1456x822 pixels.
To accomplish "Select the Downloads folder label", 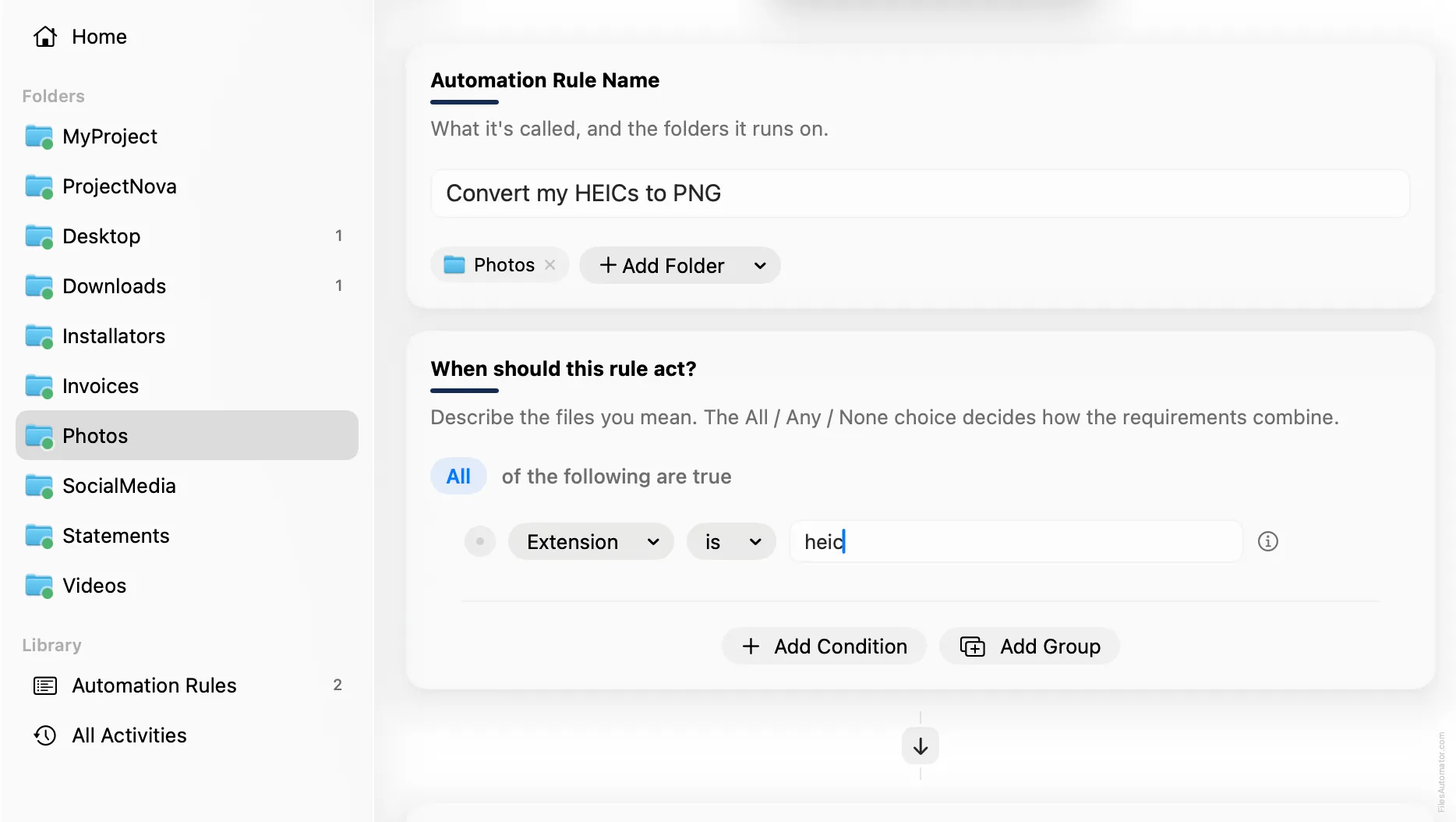I will (114, 286).
